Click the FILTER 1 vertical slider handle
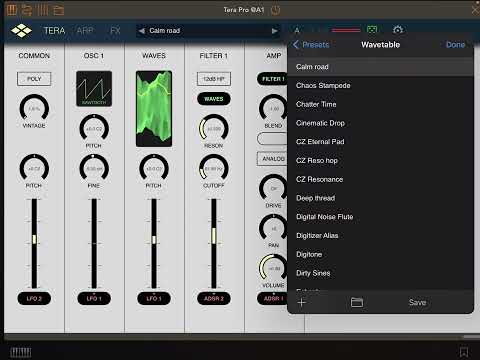 [214, 236]
